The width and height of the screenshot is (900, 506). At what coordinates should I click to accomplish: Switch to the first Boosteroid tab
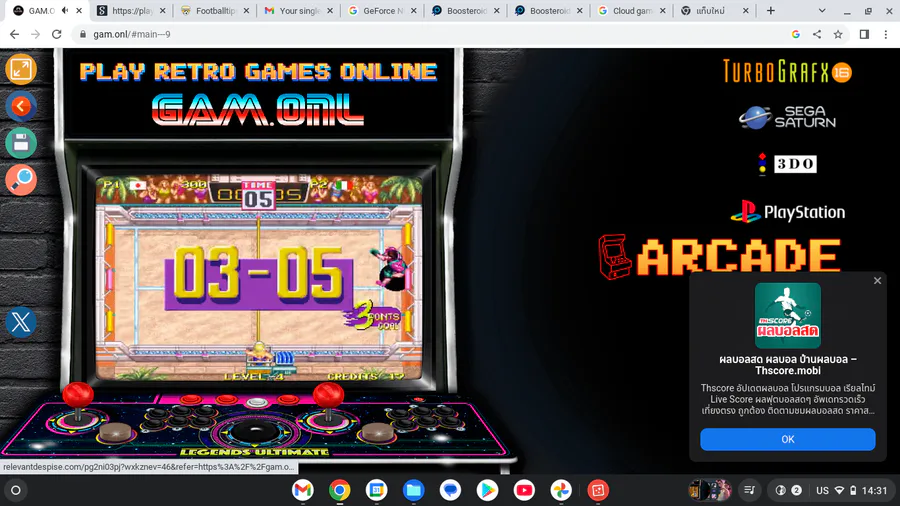[465, 11]
